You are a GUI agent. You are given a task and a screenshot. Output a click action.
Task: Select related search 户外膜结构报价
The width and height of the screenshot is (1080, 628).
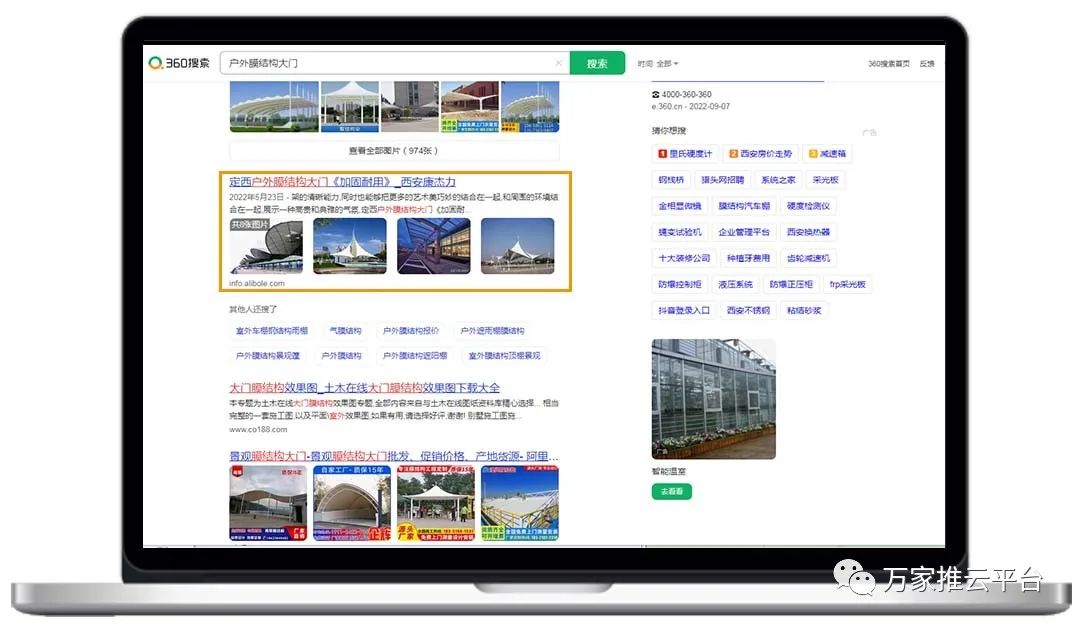410,331
